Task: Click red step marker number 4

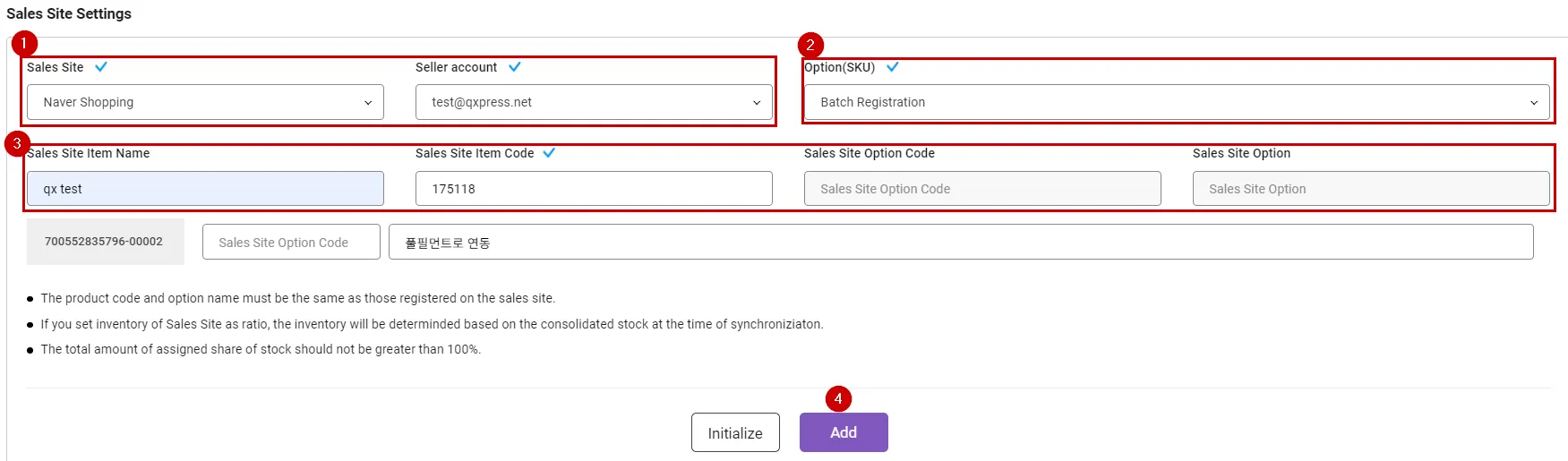Action: coord(838,398)
